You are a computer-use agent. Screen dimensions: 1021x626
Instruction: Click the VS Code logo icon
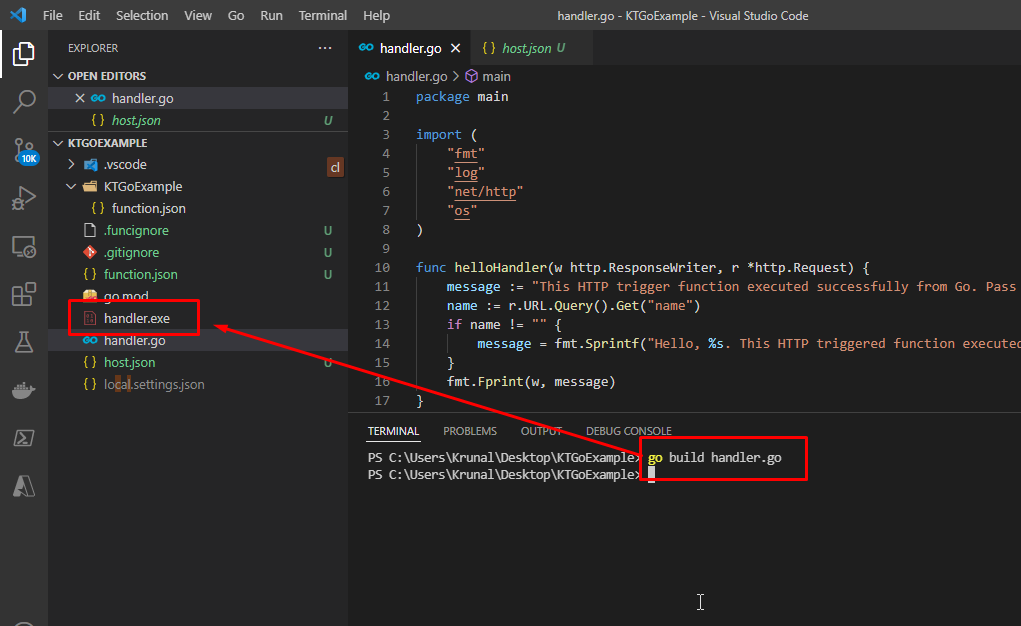coord(18,15)
